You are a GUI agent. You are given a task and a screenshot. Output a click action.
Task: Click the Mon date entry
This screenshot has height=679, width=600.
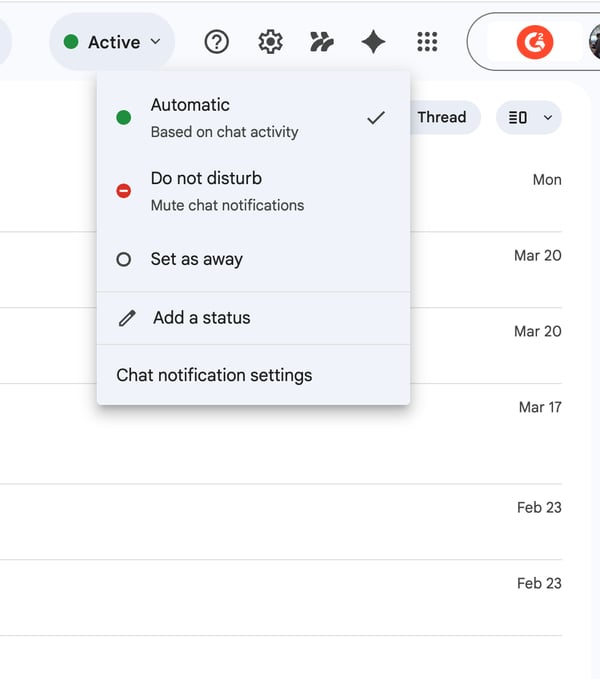coord(547,180)
